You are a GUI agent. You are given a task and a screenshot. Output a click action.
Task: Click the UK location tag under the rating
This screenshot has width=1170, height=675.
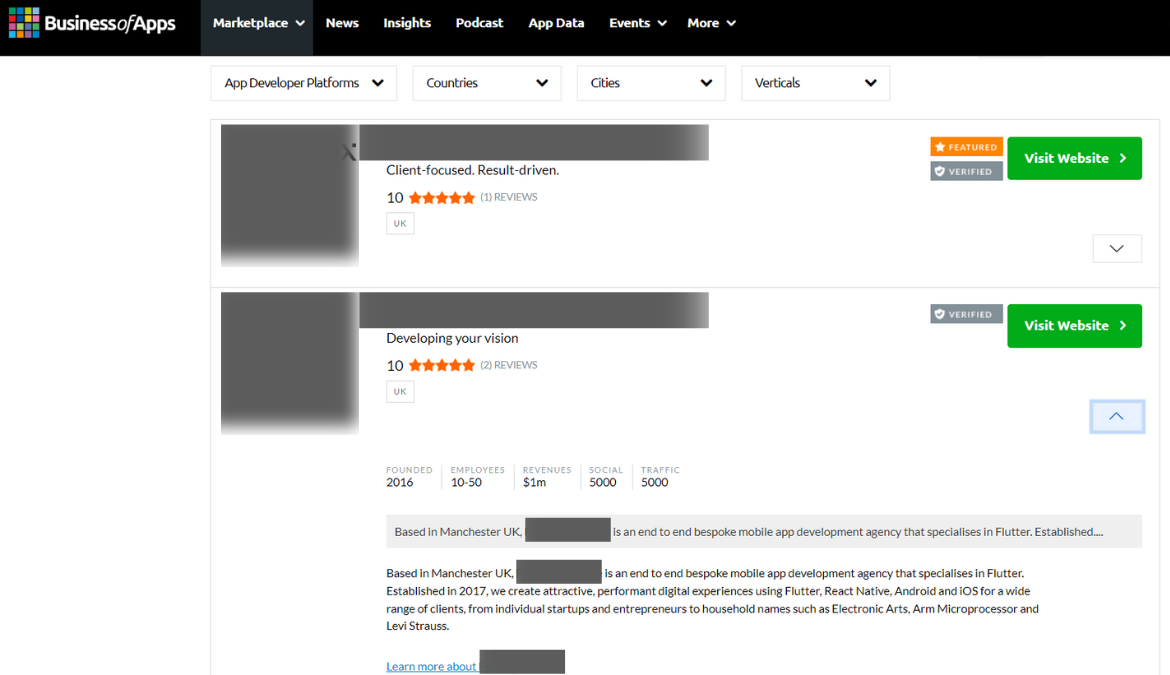pyautogui.click(x=400, y=223)
